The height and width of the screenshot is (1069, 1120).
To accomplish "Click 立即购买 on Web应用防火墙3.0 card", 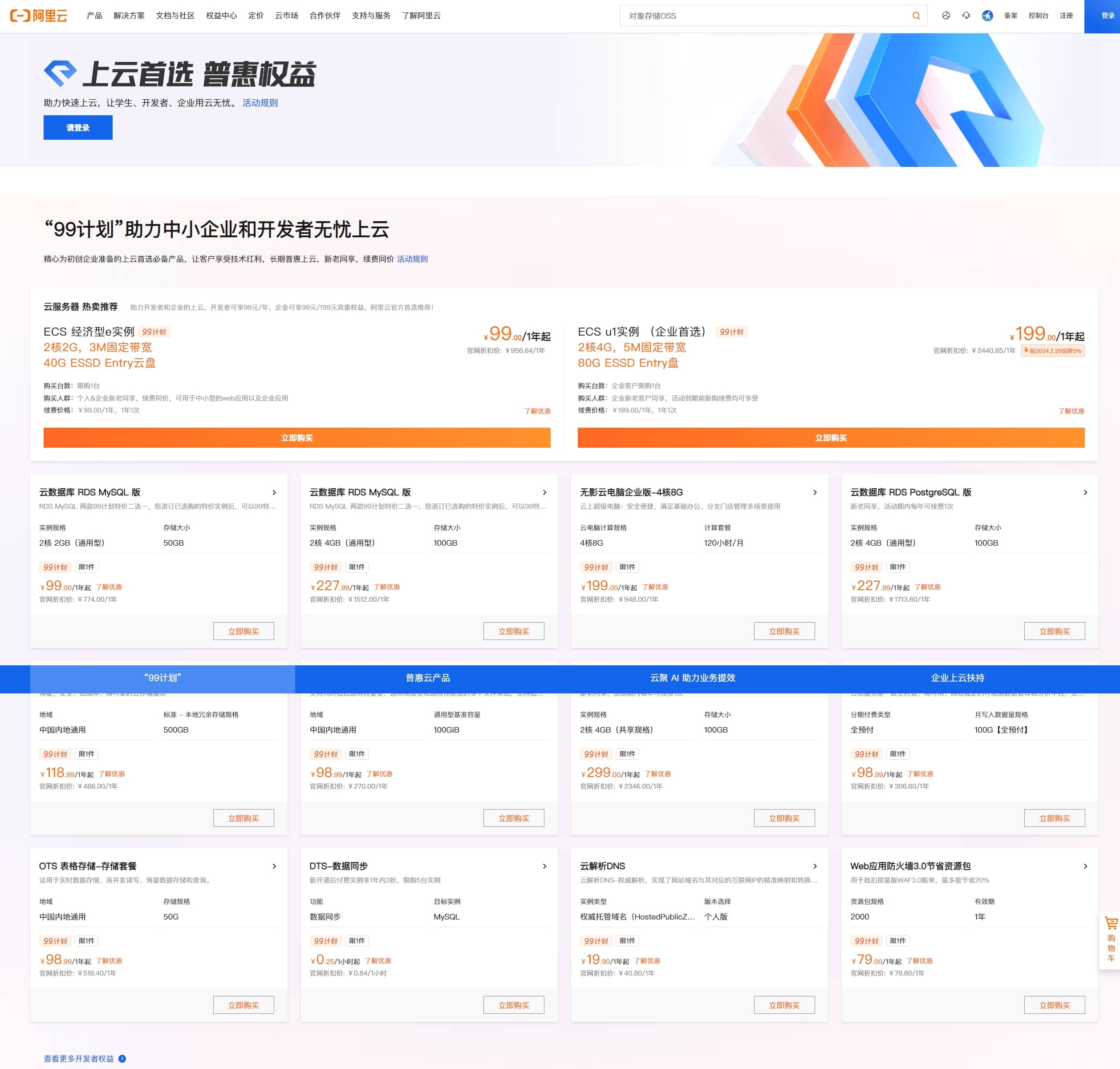I will [x=1055, y=1005].
